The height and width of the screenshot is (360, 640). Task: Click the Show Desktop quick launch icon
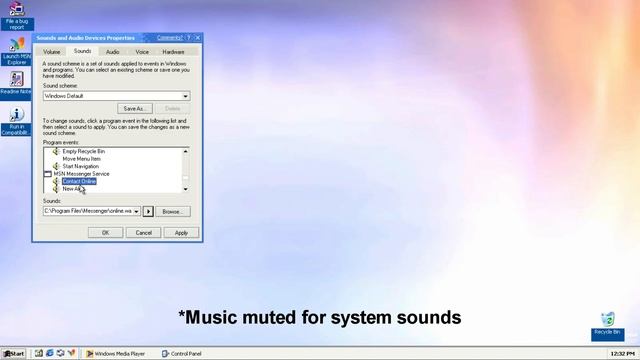tap(38, 353)
